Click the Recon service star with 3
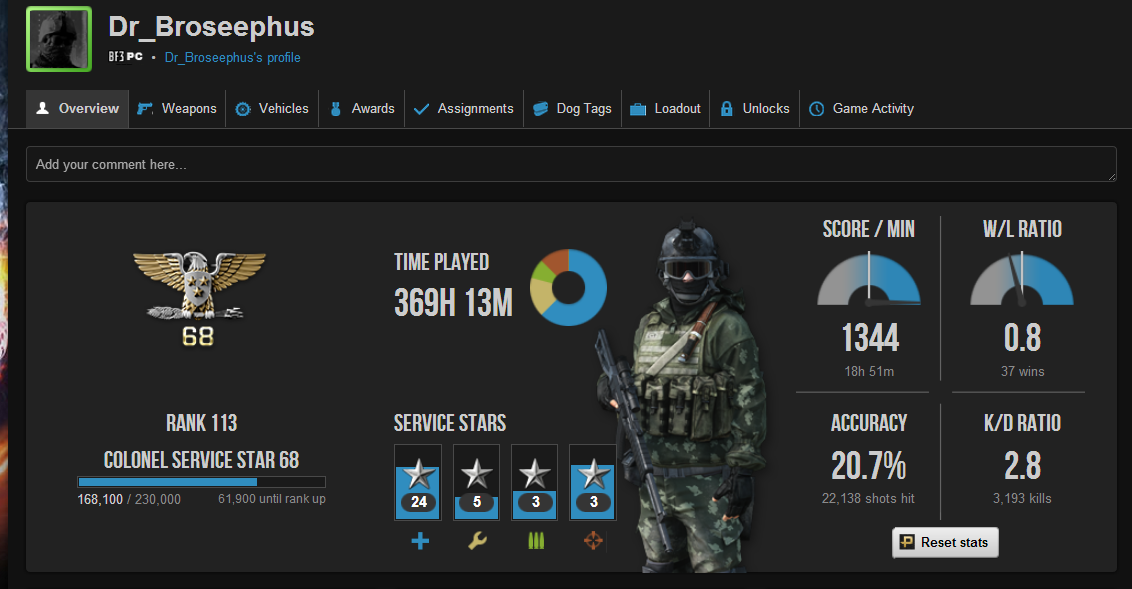Image resolution: width=1132 pixels, height=589 pixels. coord(593,482)
